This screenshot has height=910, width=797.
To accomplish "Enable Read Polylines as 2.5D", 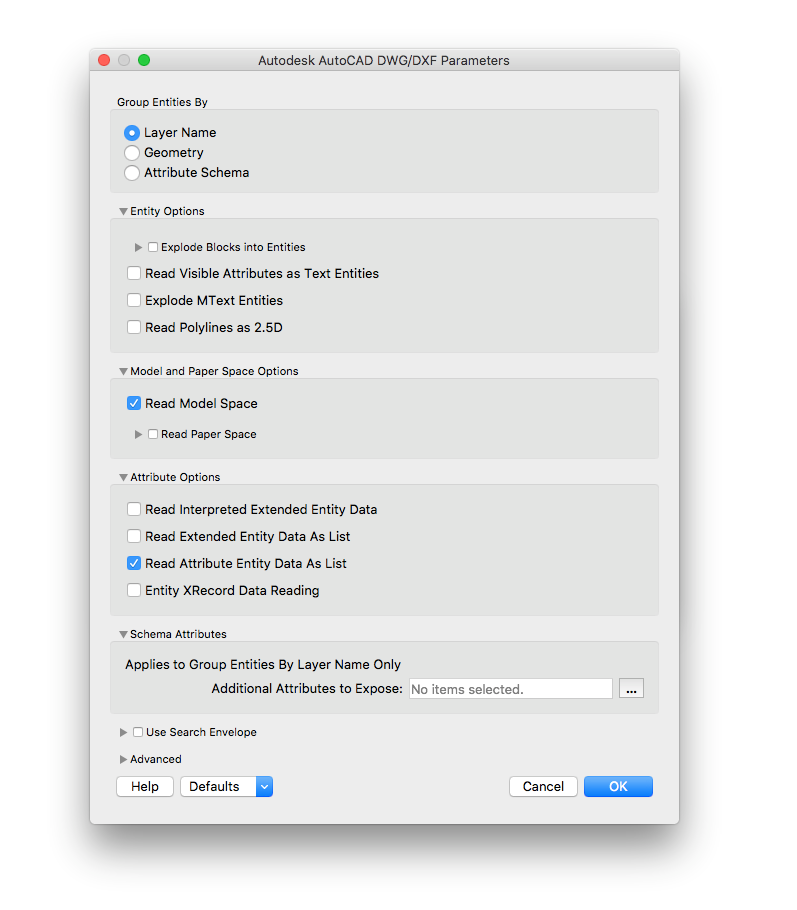I will (134, 327).
